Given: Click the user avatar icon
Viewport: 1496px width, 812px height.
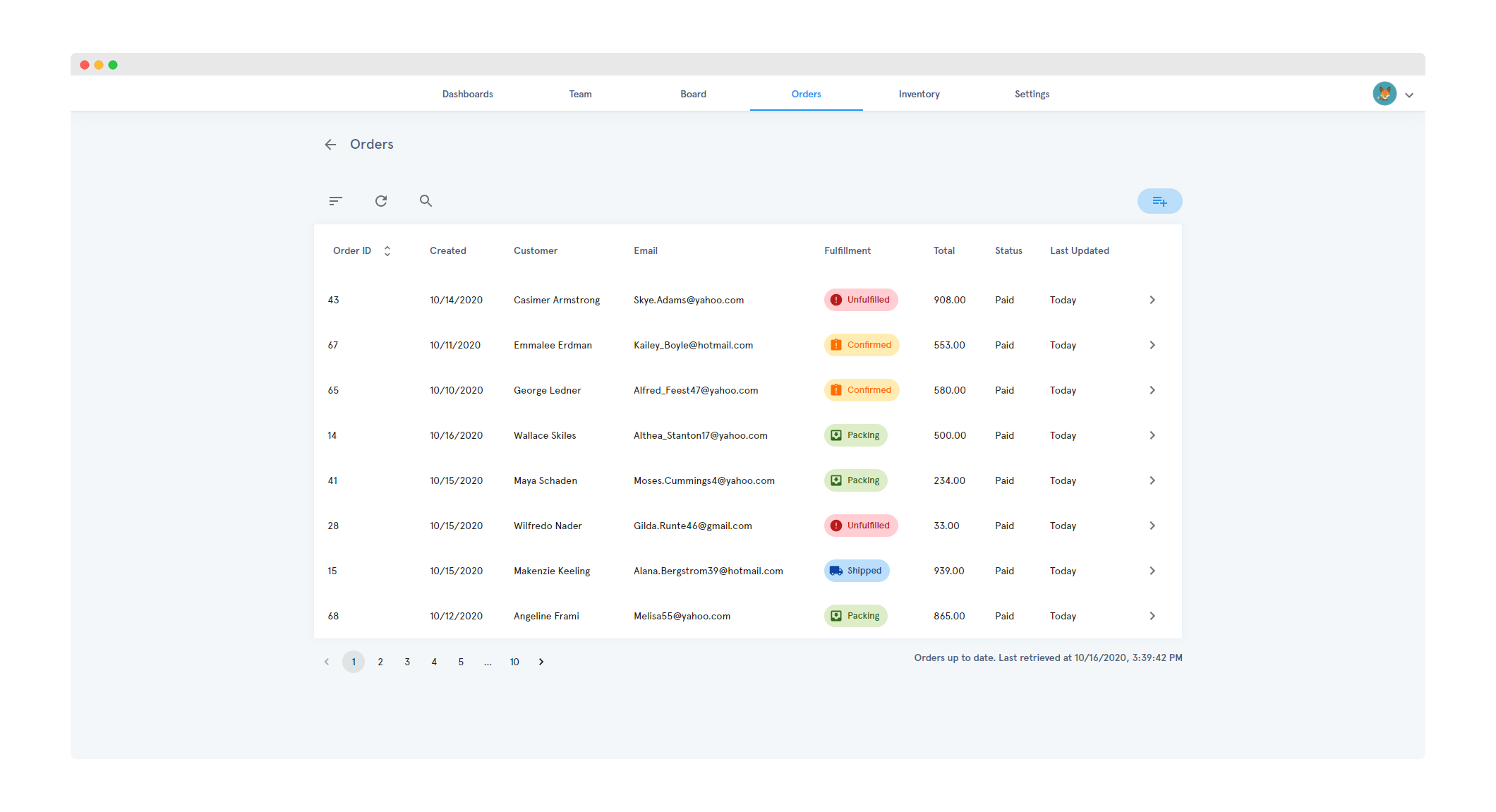Looking at the screenshot, I should 1384,94.
